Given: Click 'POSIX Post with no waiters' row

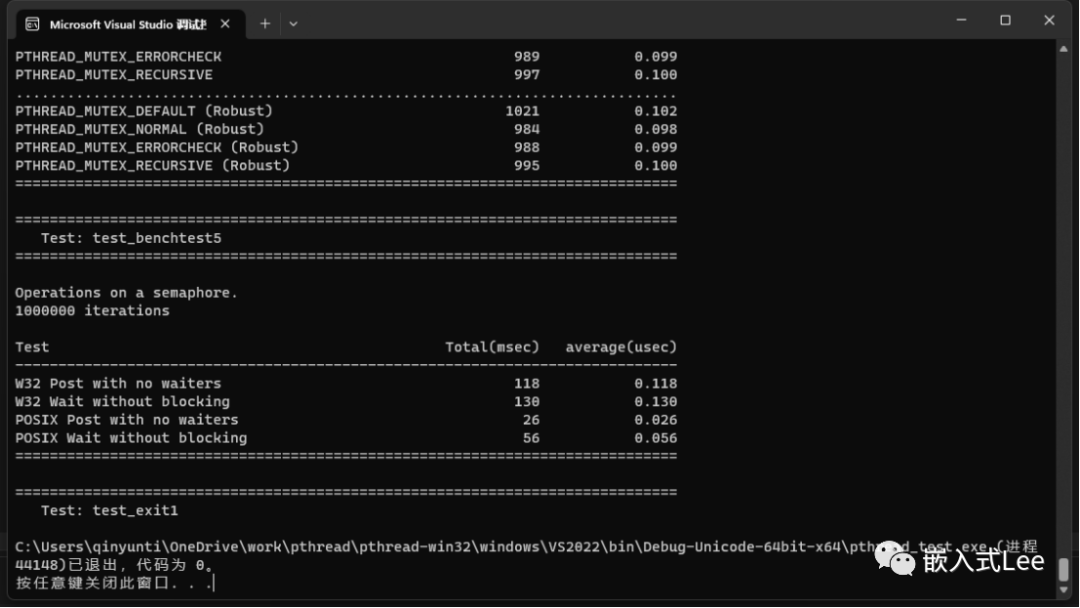Looking at the screenshot, I should 346,420.
